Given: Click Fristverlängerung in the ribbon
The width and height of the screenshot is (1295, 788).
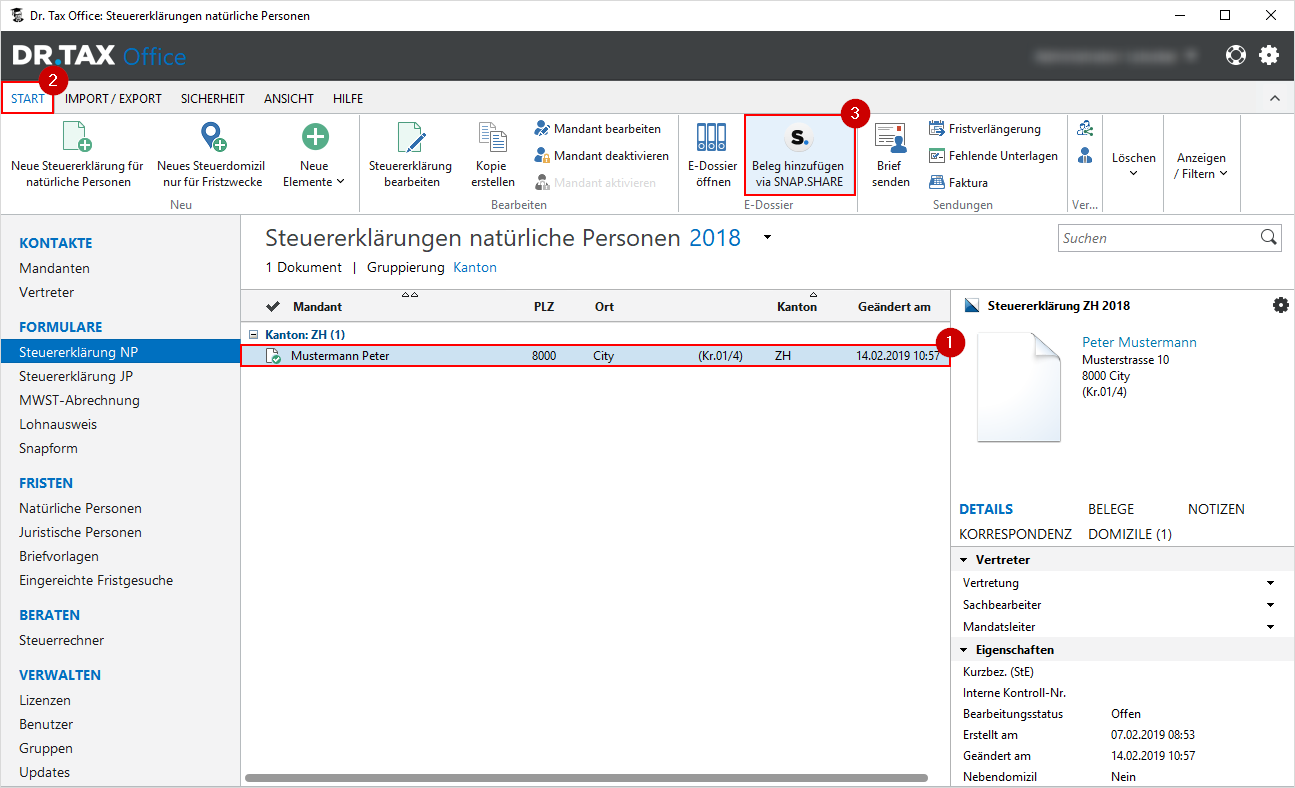Looking at the screenshot, I should tap(985, 129).
